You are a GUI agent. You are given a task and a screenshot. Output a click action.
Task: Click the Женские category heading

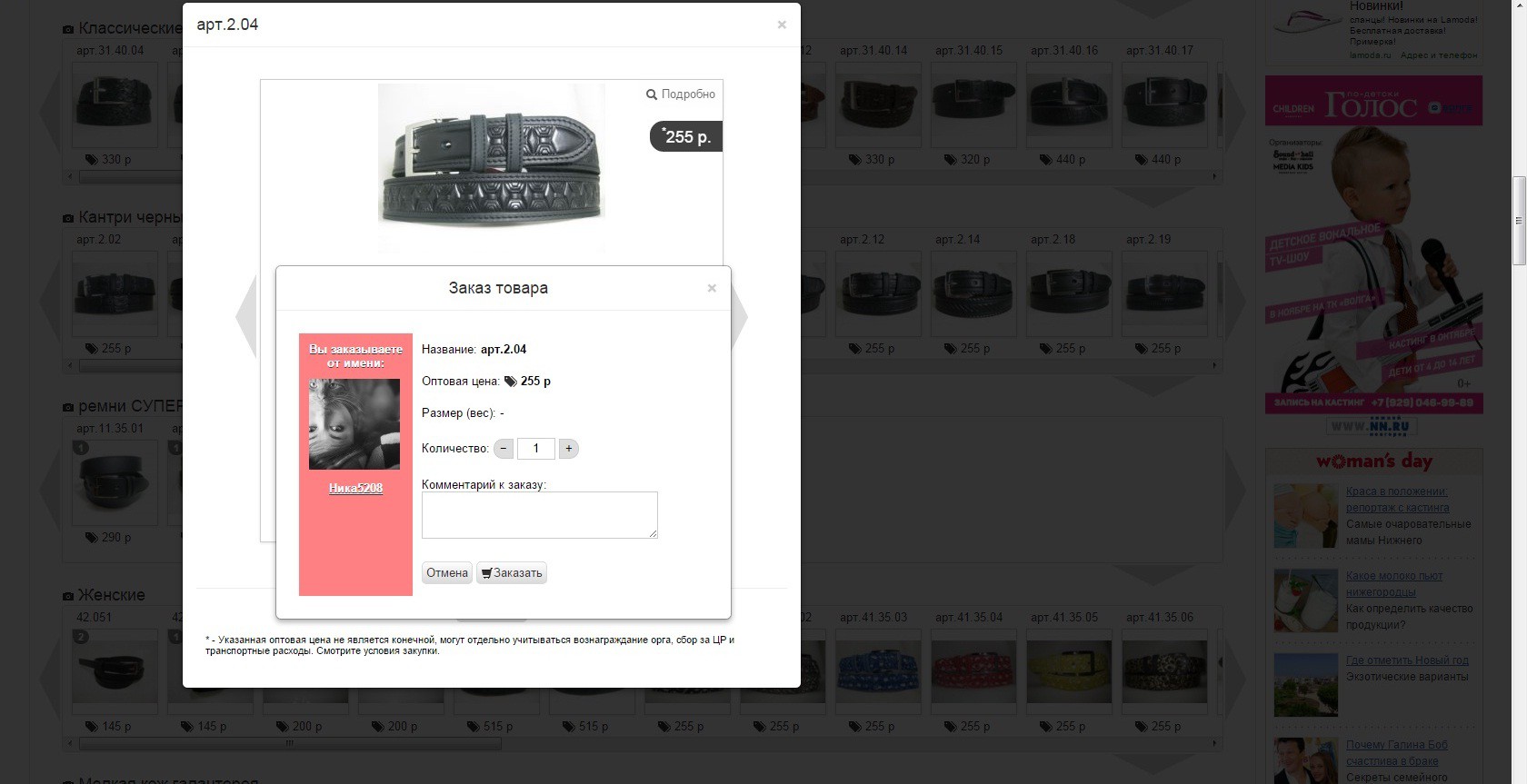[x=112, y=595]
